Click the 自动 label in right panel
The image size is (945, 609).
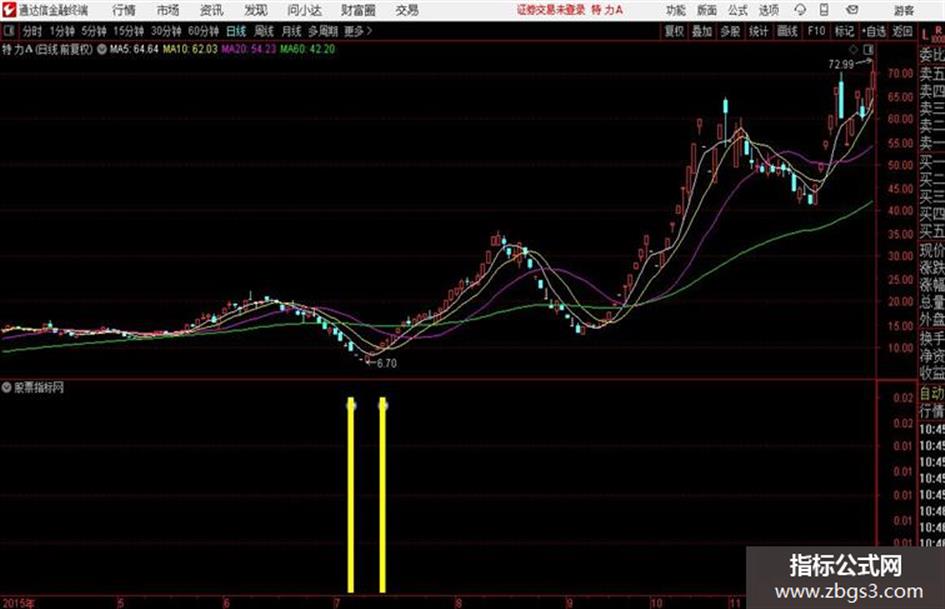click(932, 394)
